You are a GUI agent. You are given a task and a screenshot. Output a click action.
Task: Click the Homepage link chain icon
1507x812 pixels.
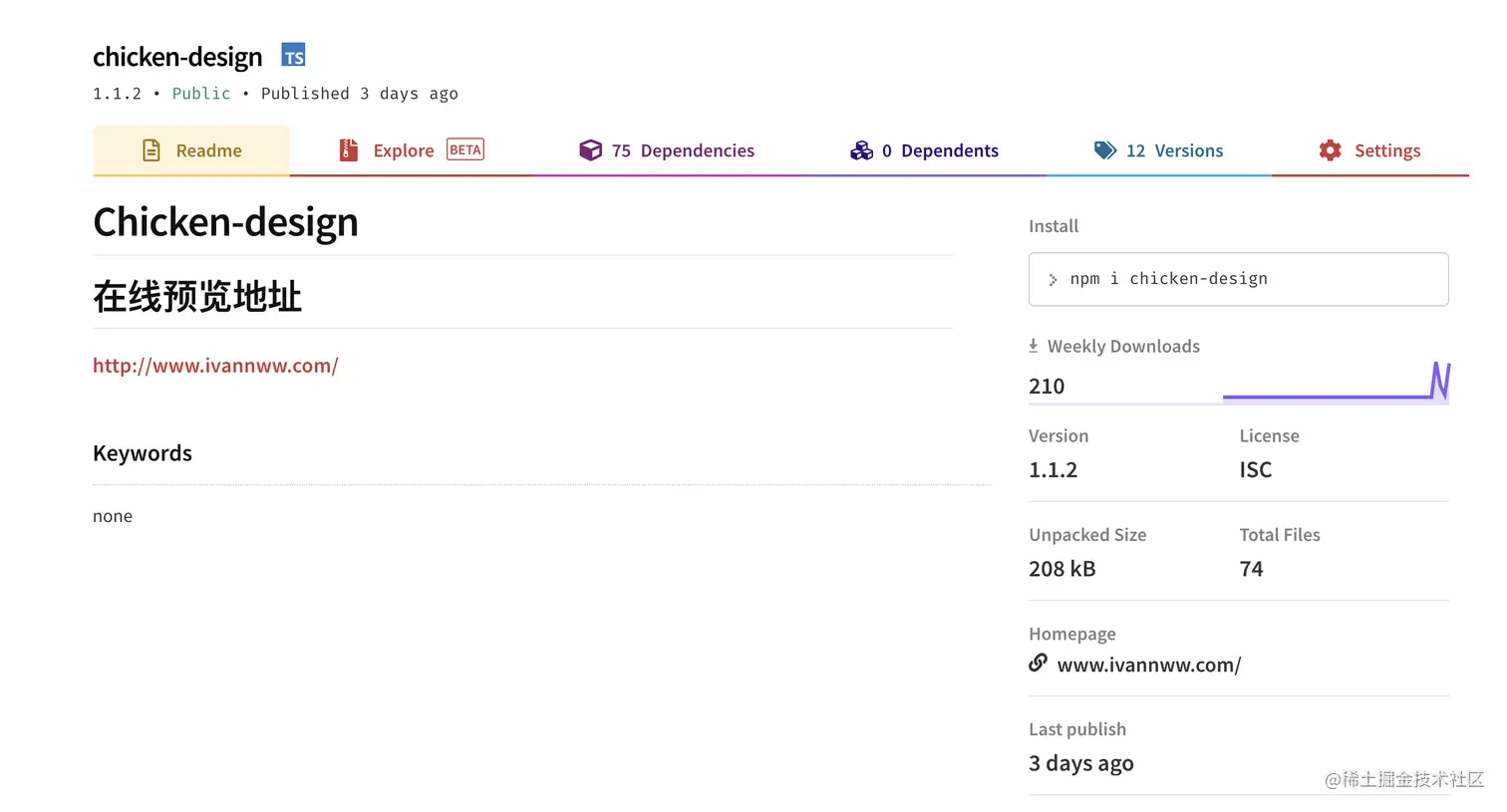tap(1038, 663)
